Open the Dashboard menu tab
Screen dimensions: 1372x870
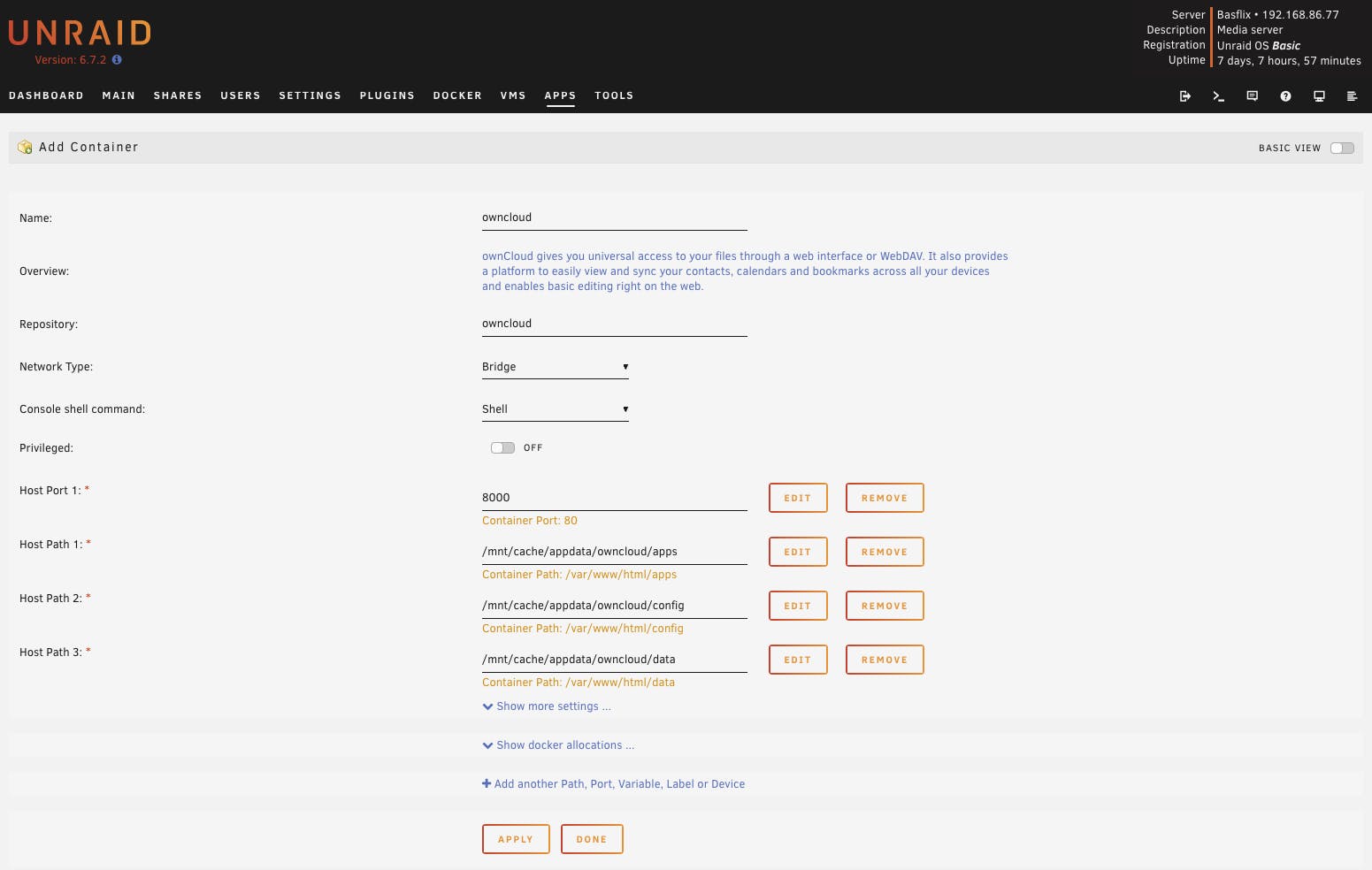(46, 95)
